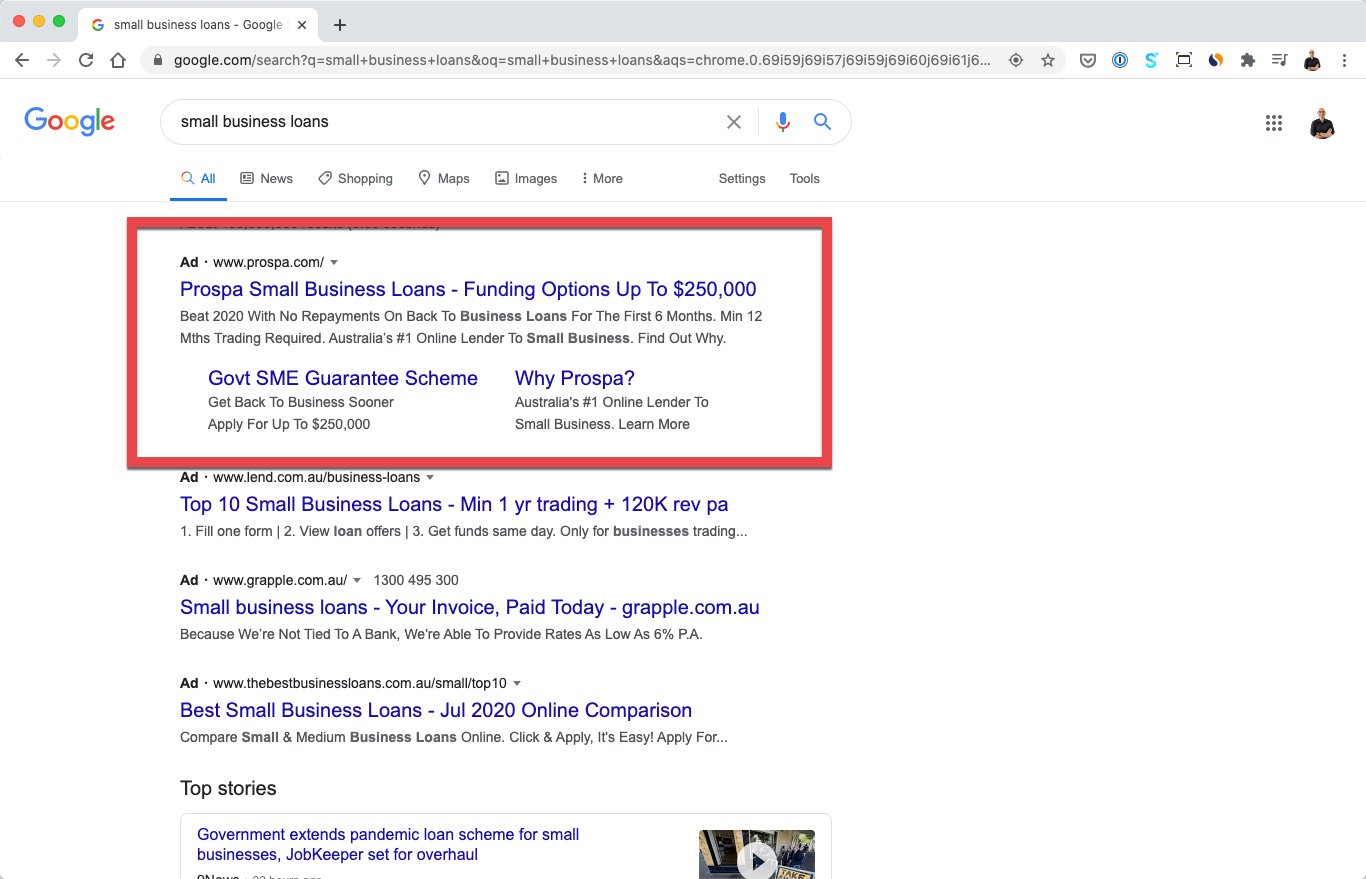
Task: Switch to Images results
Action: point(526,178)
